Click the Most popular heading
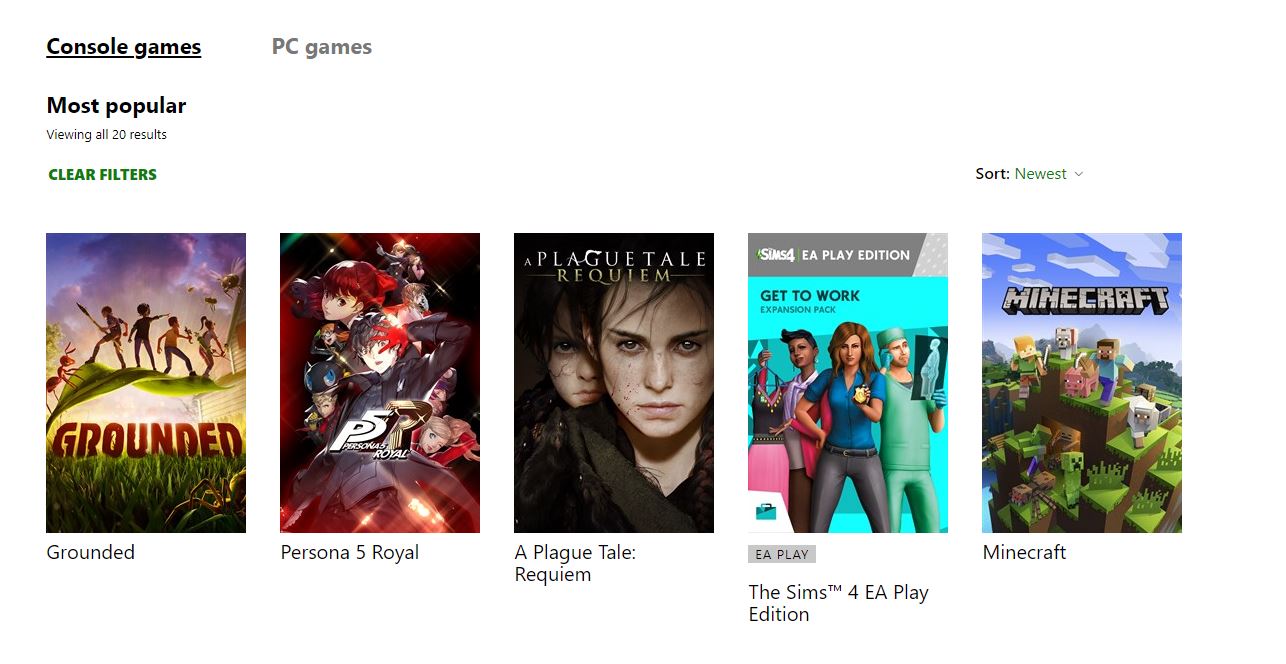 [x=116, y=105]
